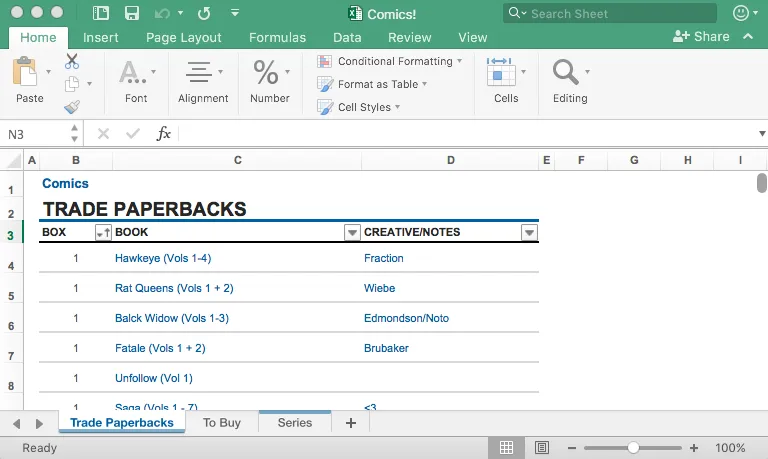This screenshot has height=459, width=768.
Task: Open the Cells group menu
Action: (506, 81)
